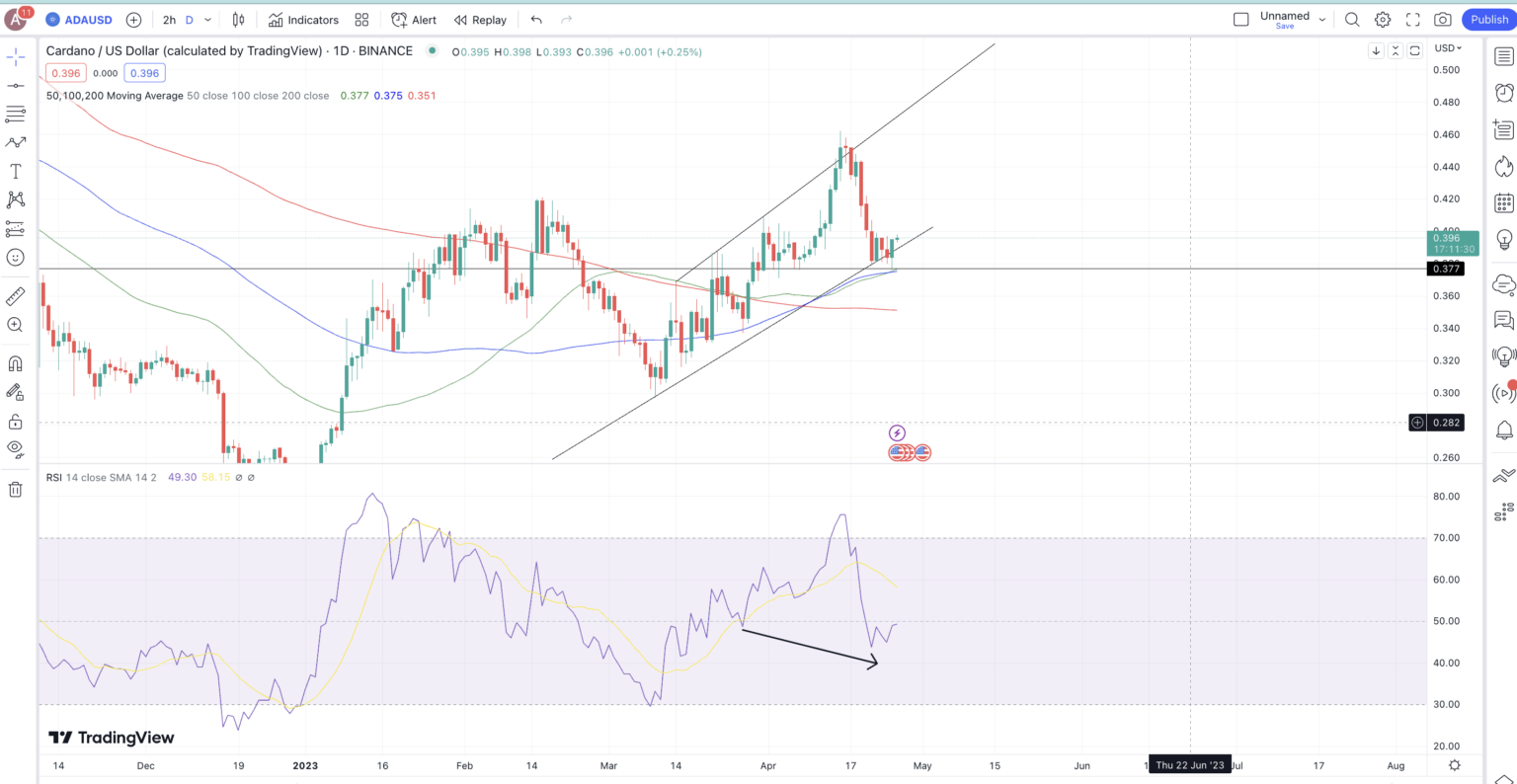Click the Thu 22 Jun '23 date label

[x=1190, y=765]
